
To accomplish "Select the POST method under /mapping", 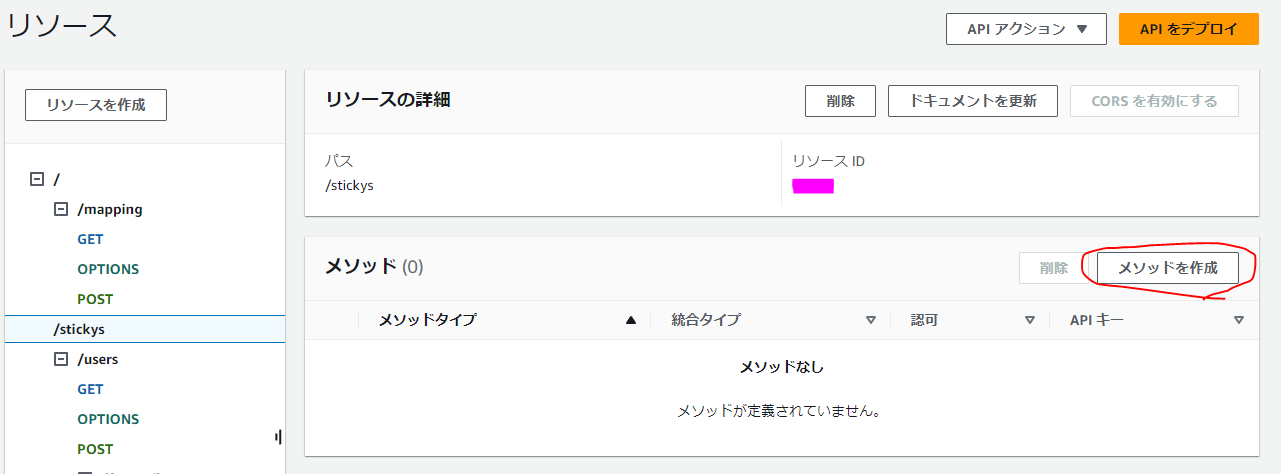I will 95,299.
